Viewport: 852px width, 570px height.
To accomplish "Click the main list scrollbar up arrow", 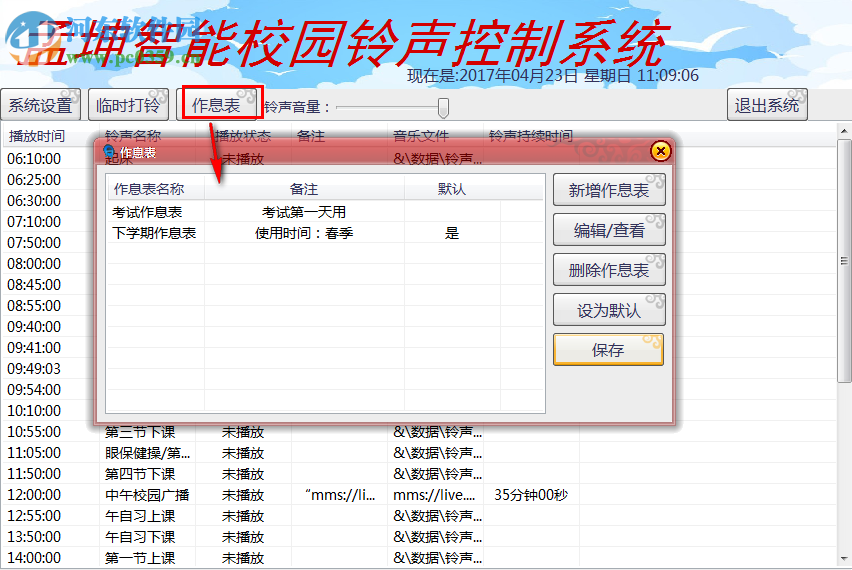I will click(x=844, y=131).
